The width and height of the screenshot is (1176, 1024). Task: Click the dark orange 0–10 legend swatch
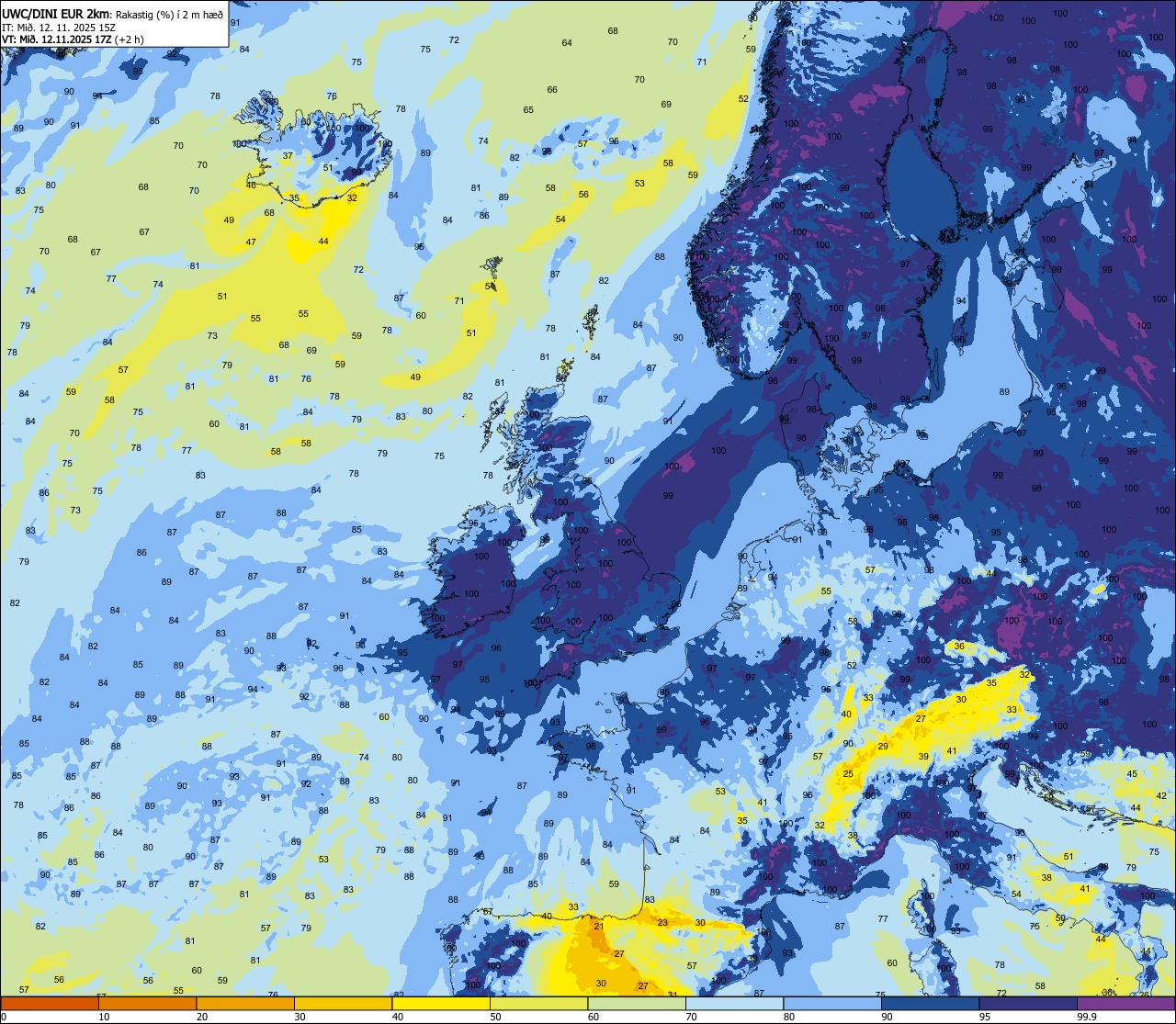click(x=50, y=1003)
